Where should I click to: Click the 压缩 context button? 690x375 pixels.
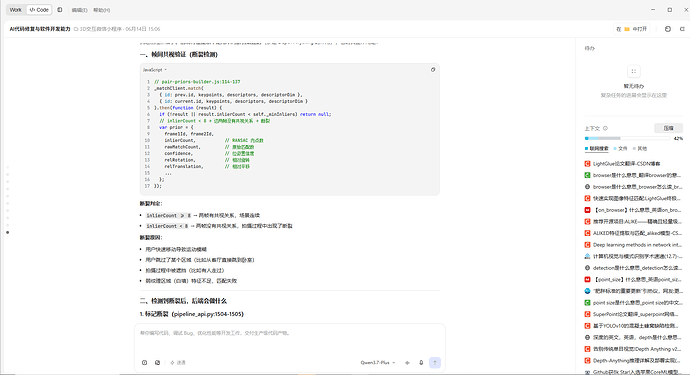(x=668, y=128)
